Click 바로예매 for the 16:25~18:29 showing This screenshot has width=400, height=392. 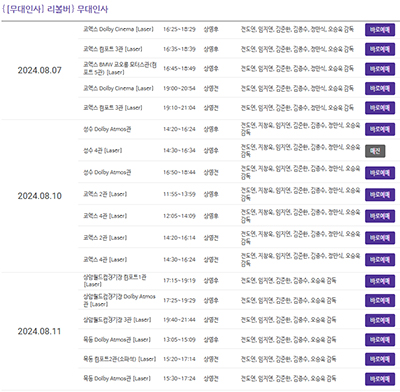click(x=380, y=30)
